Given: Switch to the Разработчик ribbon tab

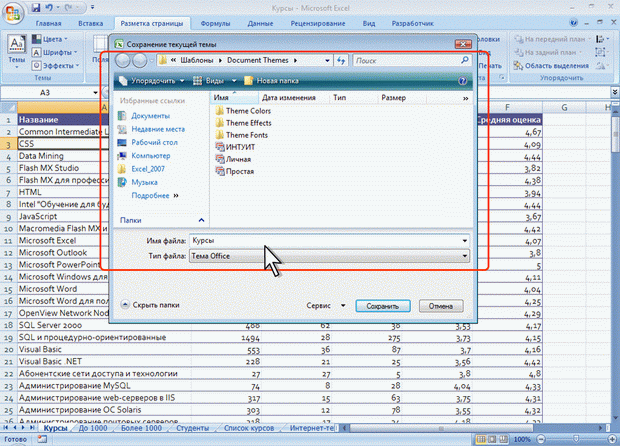Looking at the screenshot, I should (412, 23).
